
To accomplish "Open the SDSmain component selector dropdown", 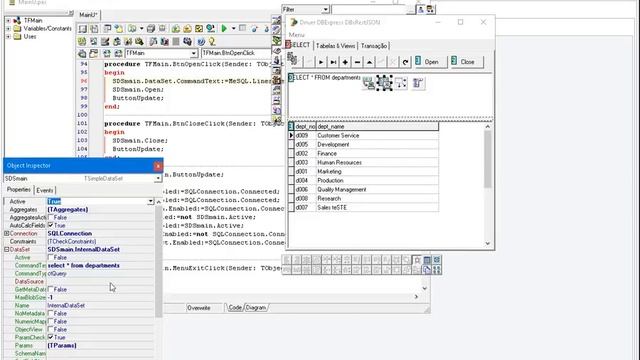I will click(x=158, y=179).
